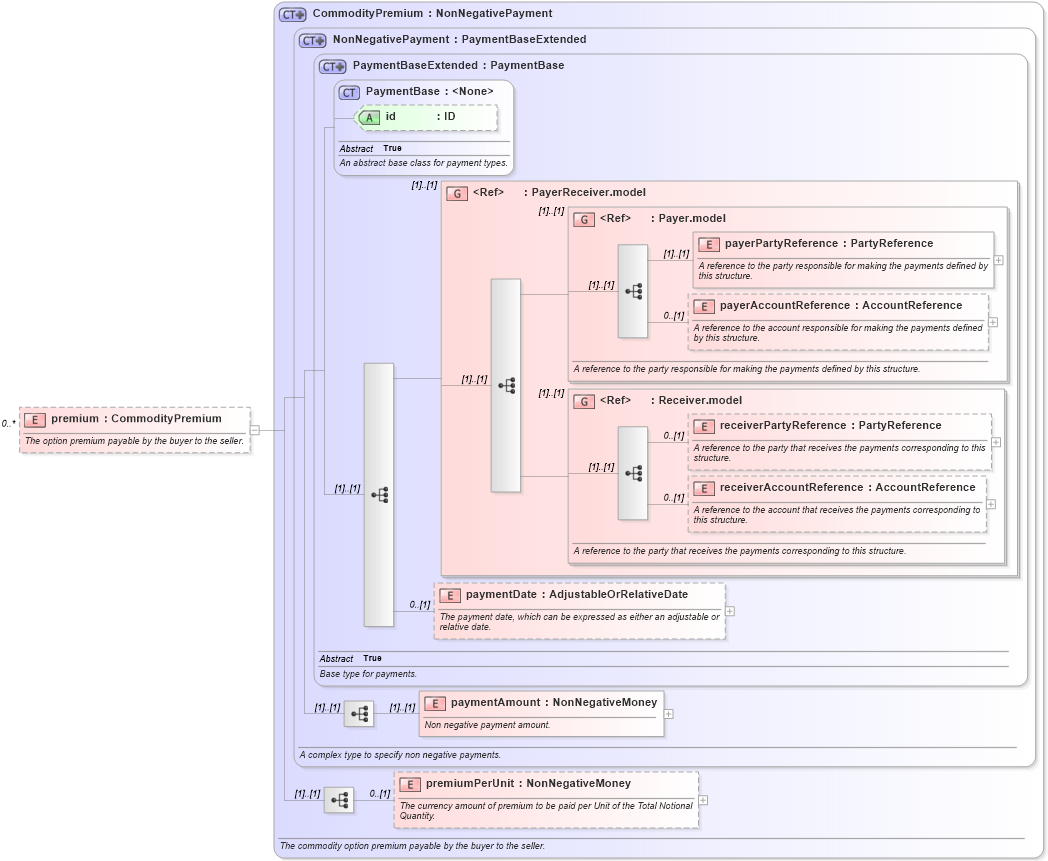Viewport: 1048px width, 861px height.
Task: Click the element icon on premium : CommodityPremium
Action: point(33,419)
